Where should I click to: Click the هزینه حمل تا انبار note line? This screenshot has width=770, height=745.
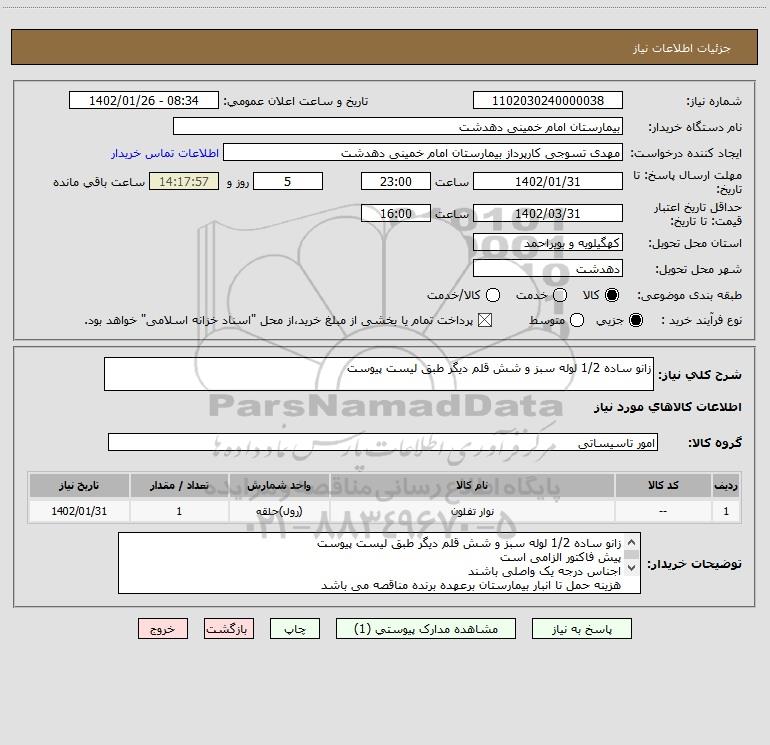(471, 585)
